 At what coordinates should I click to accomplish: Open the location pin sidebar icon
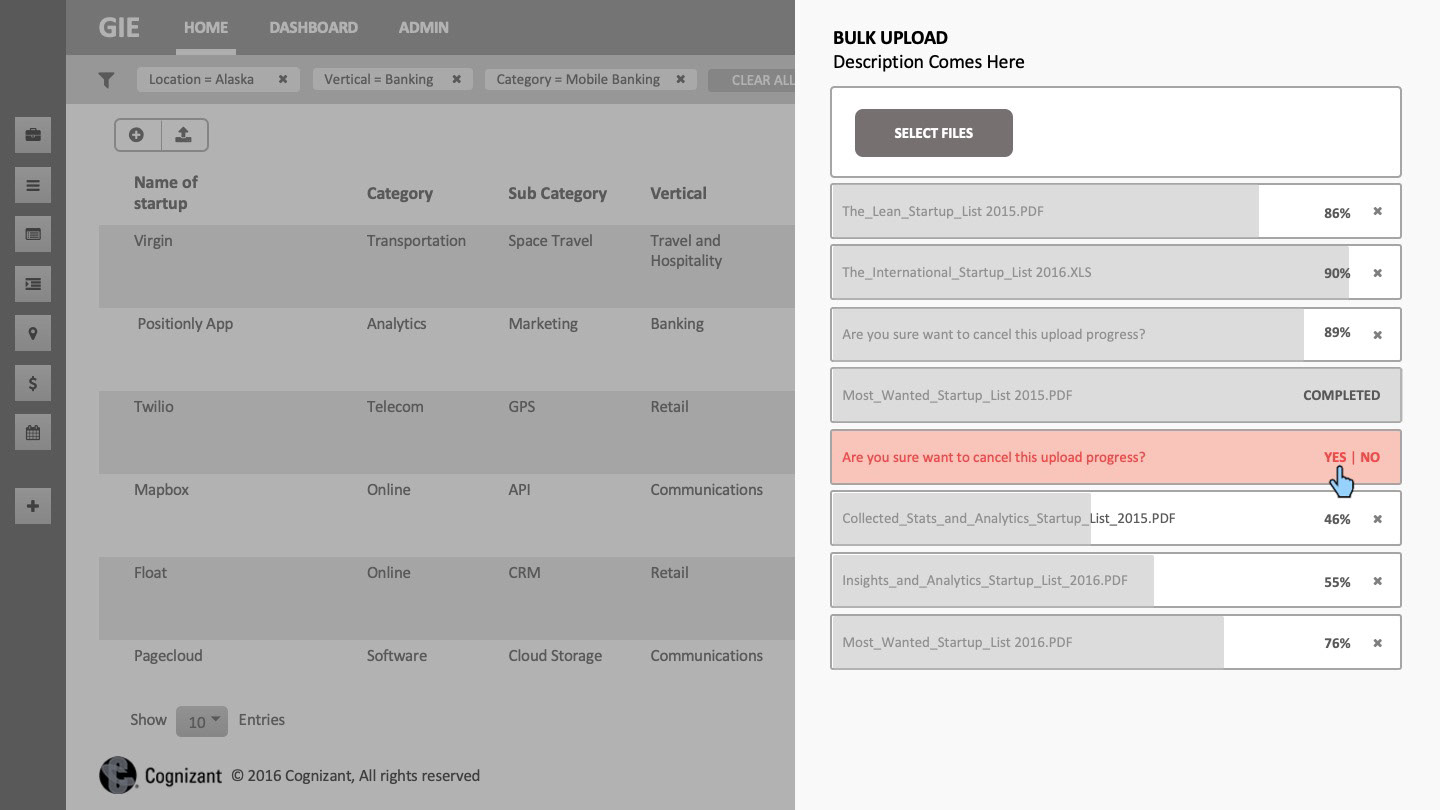click(x=33, y=334)
